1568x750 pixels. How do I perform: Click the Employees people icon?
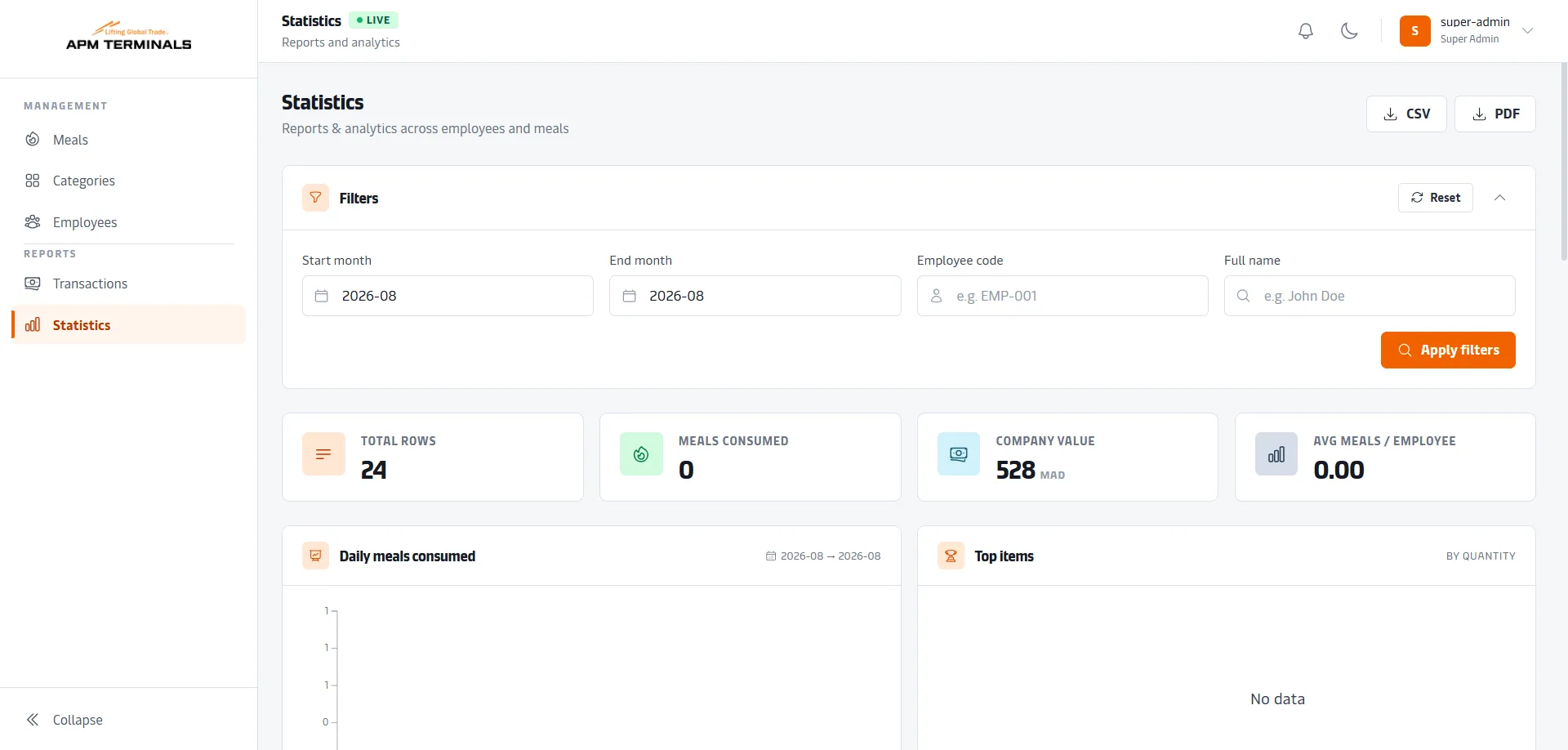click(x=33, y=221)
